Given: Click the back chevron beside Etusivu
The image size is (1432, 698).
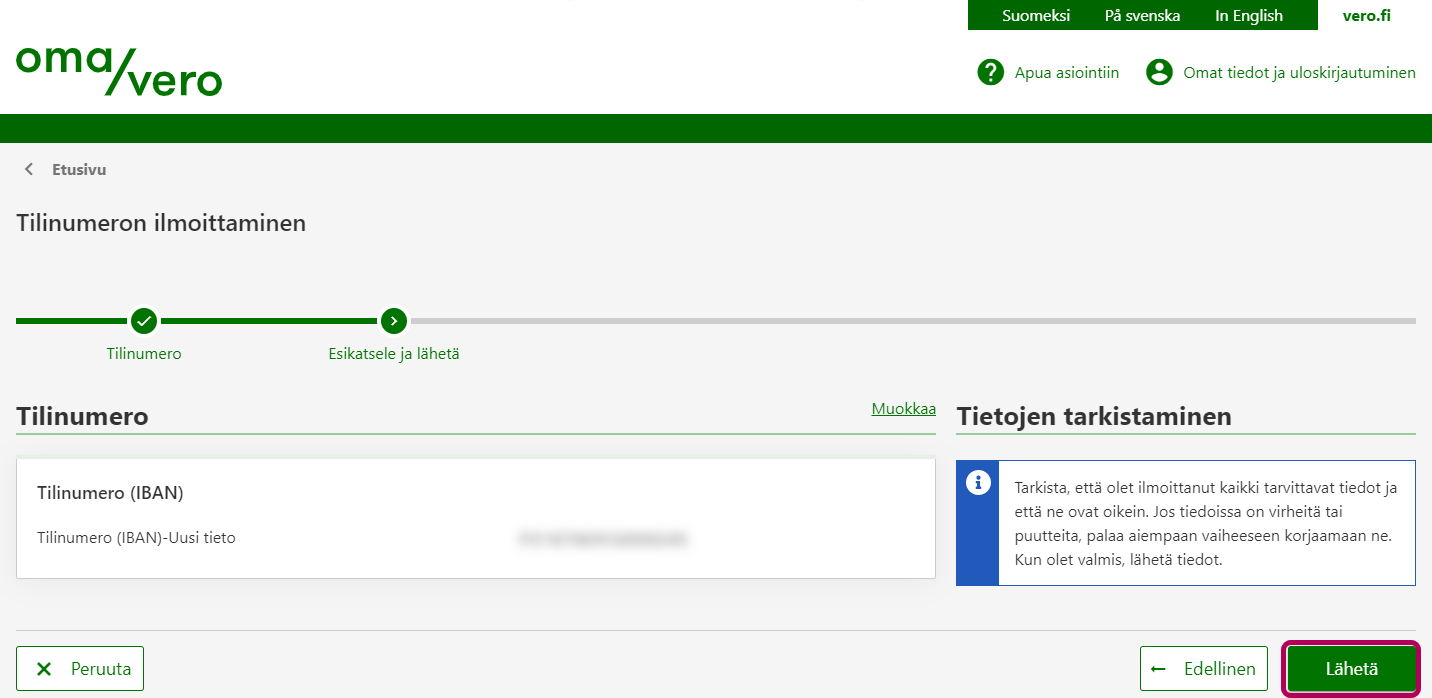Looking at the screenshot, I should click(29, 169).
